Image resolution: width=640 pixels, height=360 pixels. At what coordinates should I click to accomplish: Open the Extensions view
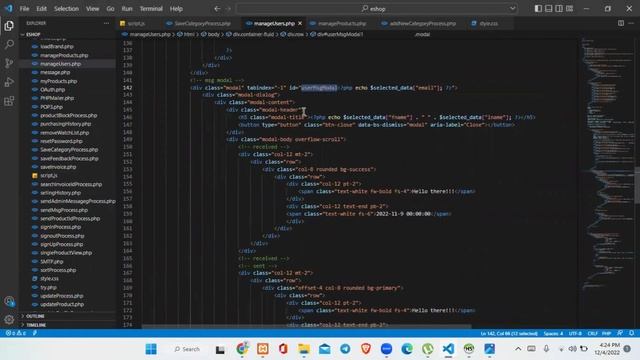coord(9,101)
